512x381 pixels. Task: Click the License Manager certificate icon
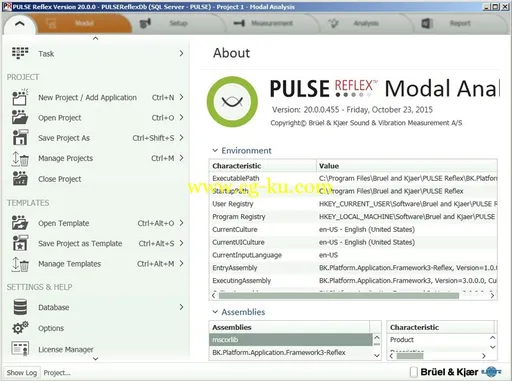(20, 349)
